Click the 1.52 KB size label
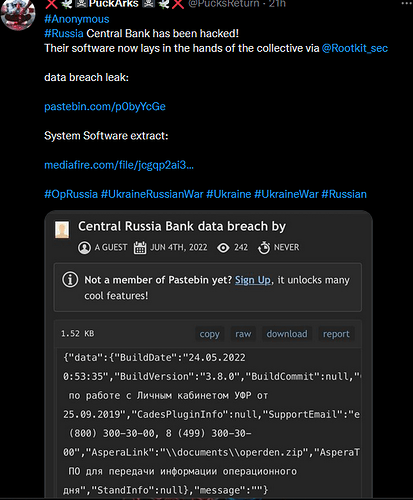 point(77,334)
